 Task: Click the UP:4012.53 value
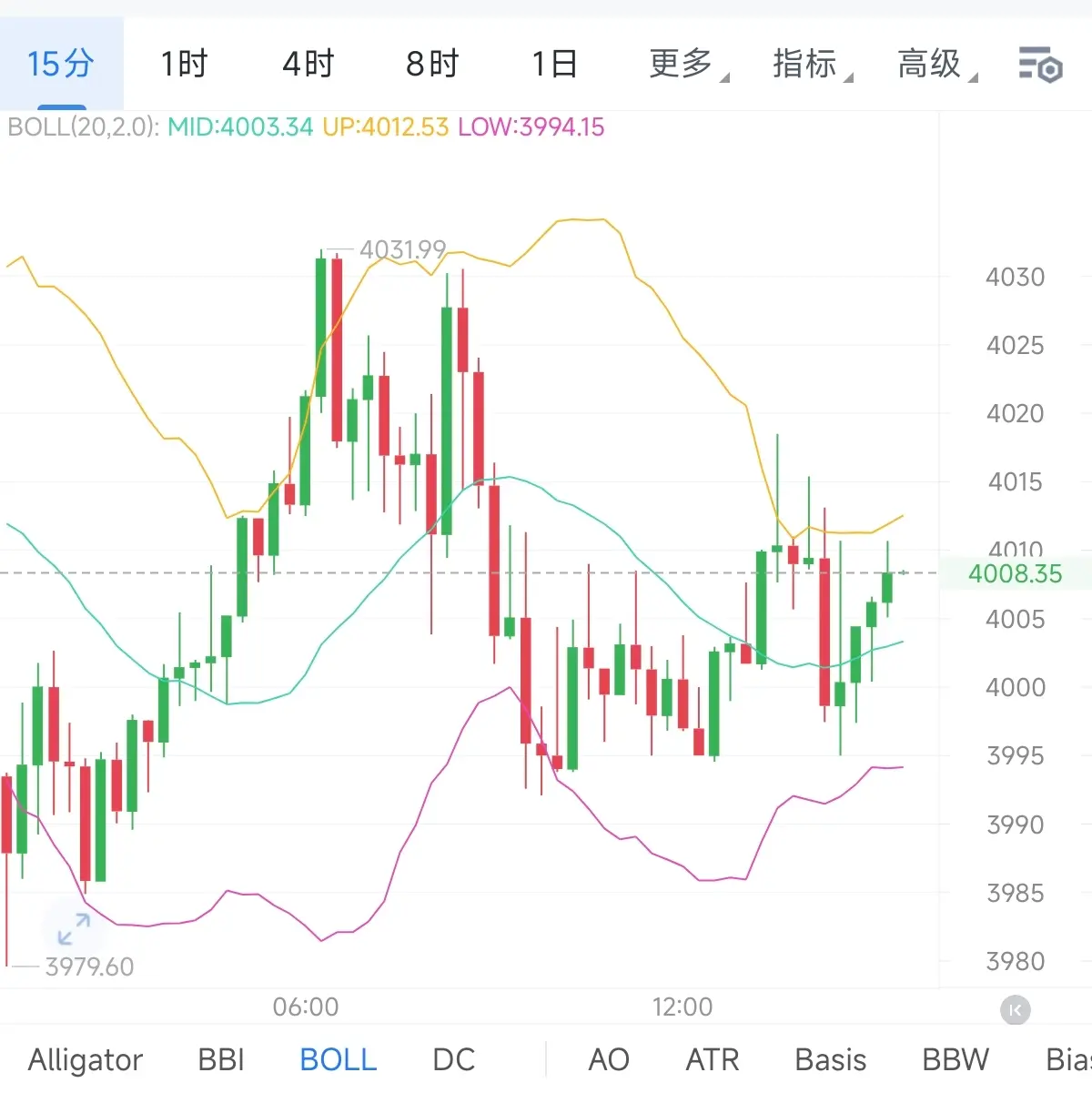click(386, 126)
